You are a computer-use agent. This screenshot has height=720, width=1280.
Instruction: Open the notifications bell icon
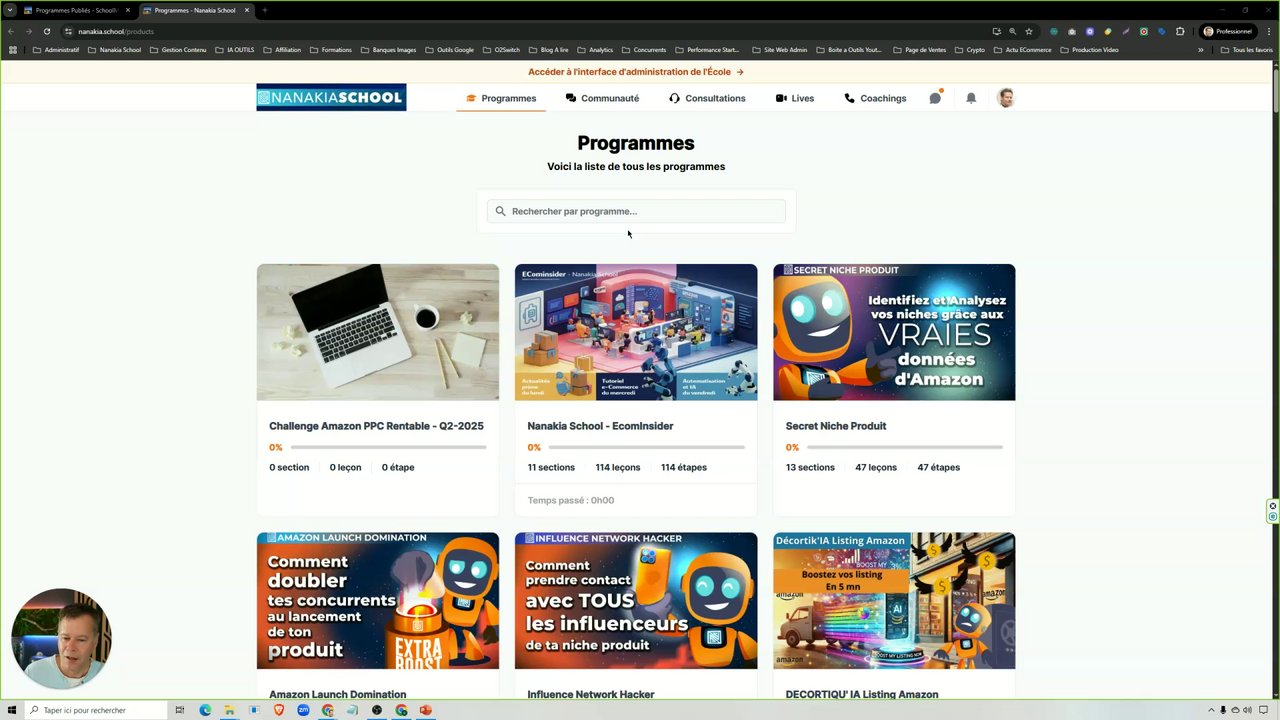tap(971, 98)
